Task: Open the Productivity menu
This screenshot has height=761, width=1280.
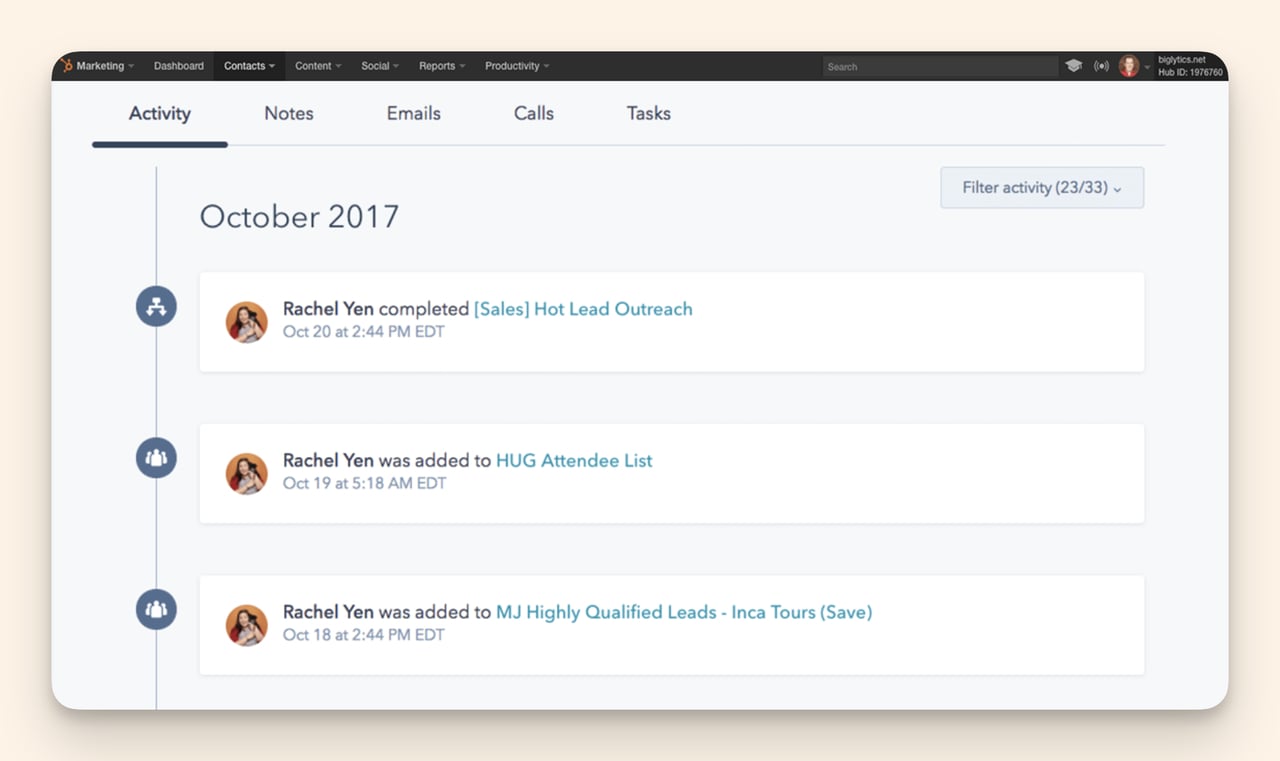Action: coord(517,66)
